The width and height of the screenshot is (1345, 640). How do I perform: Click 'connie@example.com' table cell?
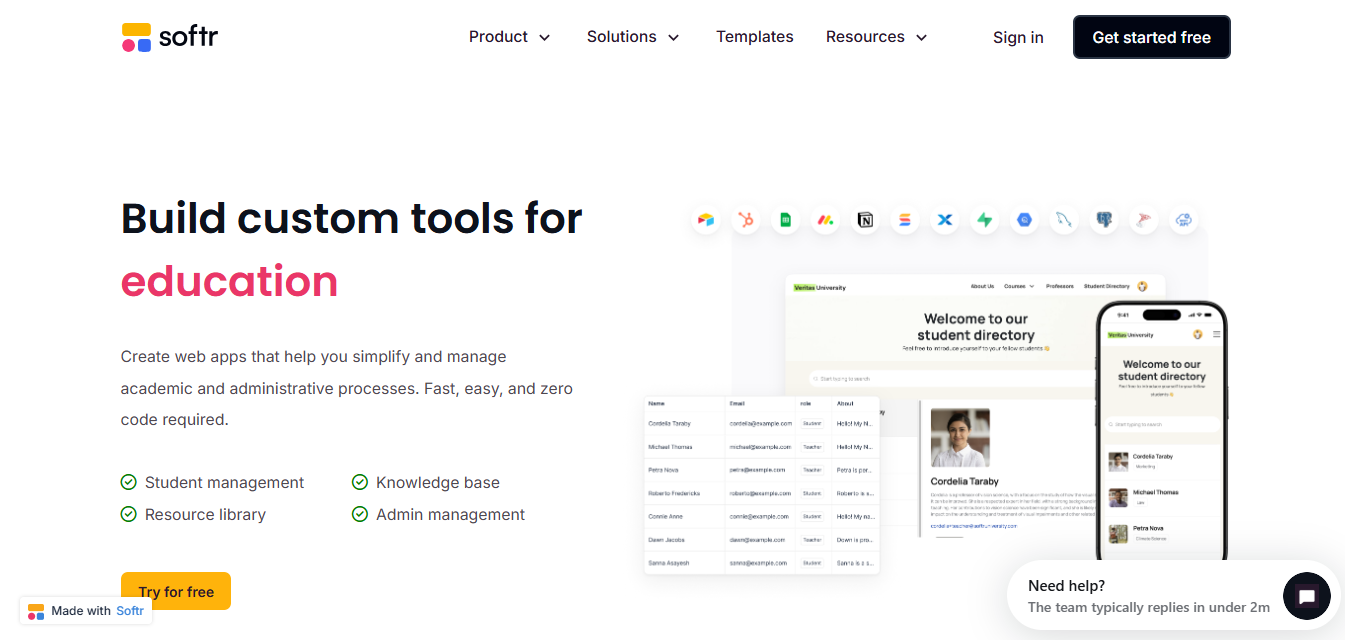click(x=759, y=516)
